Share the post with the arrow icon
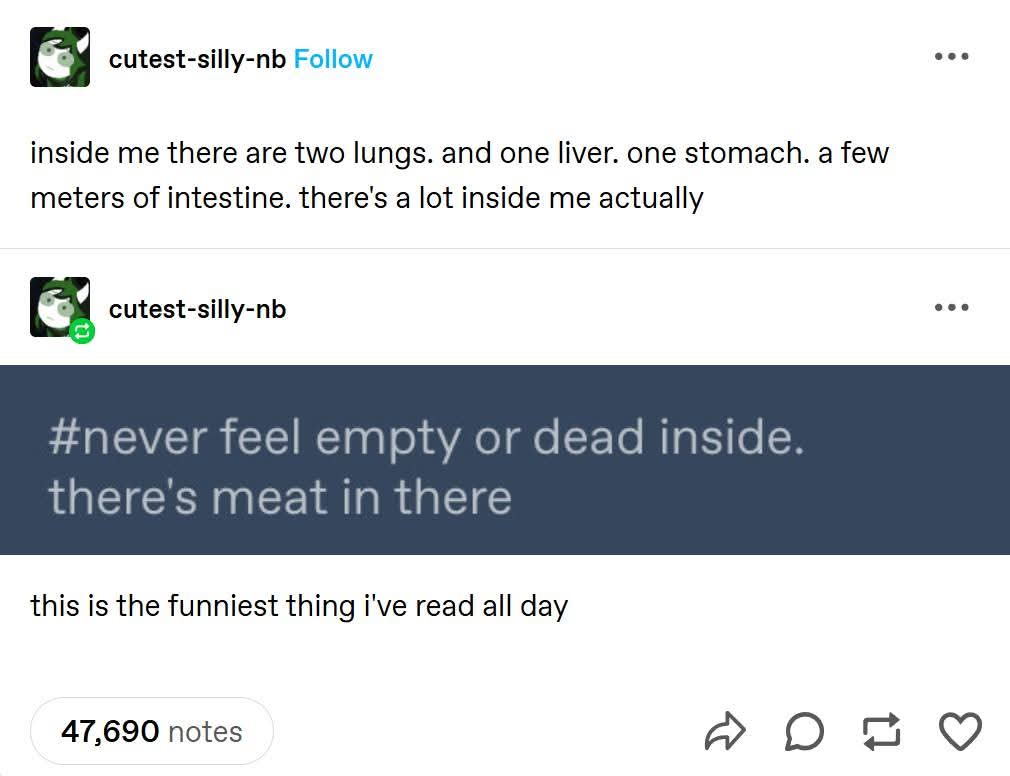 tap(726, 731)
